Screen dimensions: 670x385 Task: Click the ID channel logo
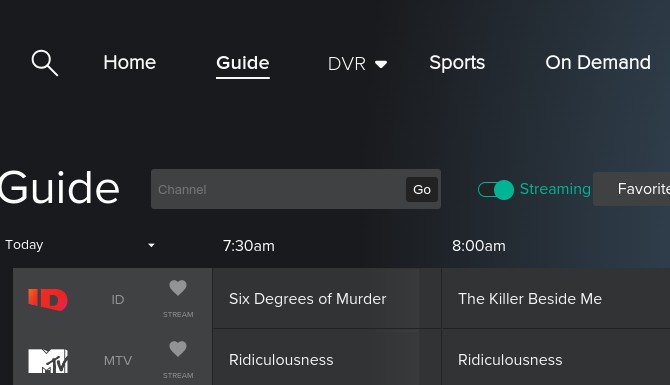(x=48, y=300)
